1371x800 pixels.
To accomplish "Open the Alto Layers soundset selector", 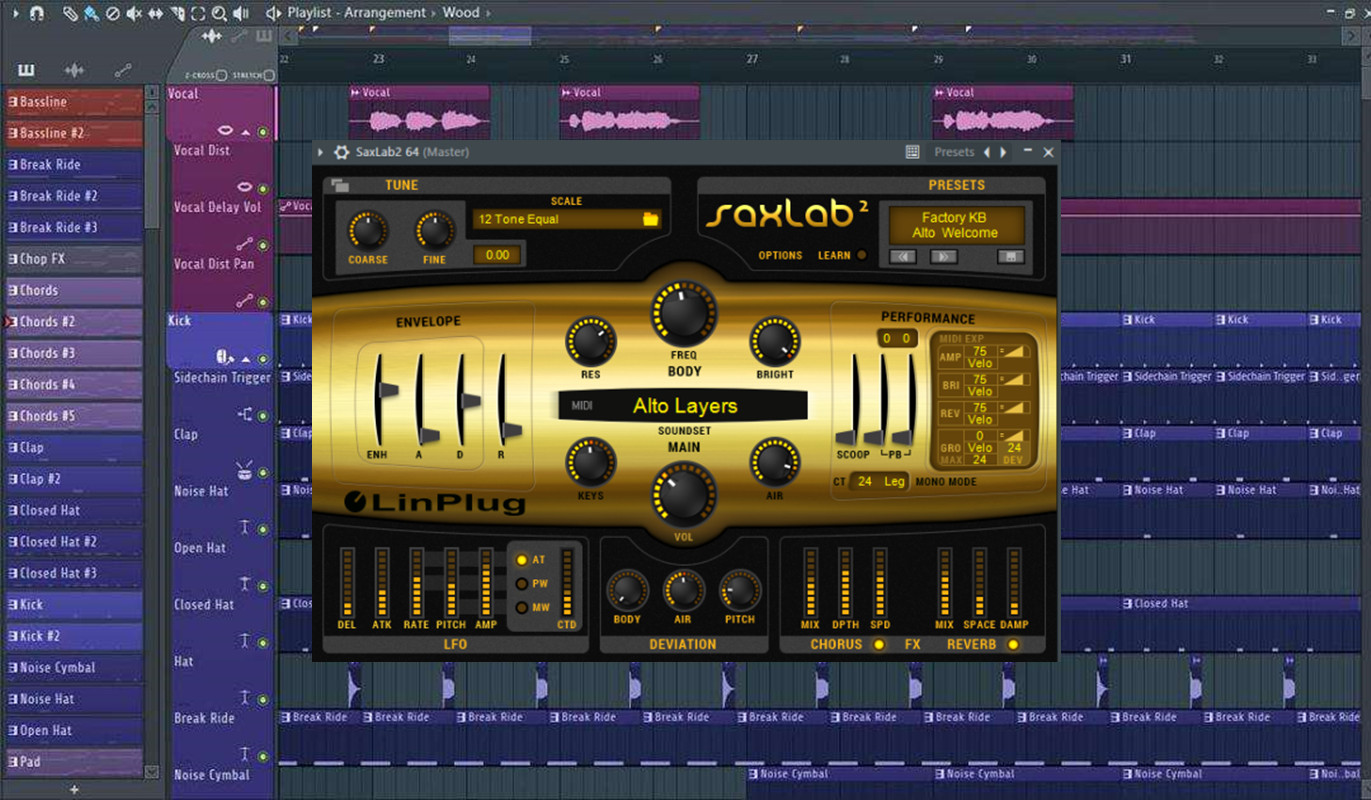I will 684,406.
